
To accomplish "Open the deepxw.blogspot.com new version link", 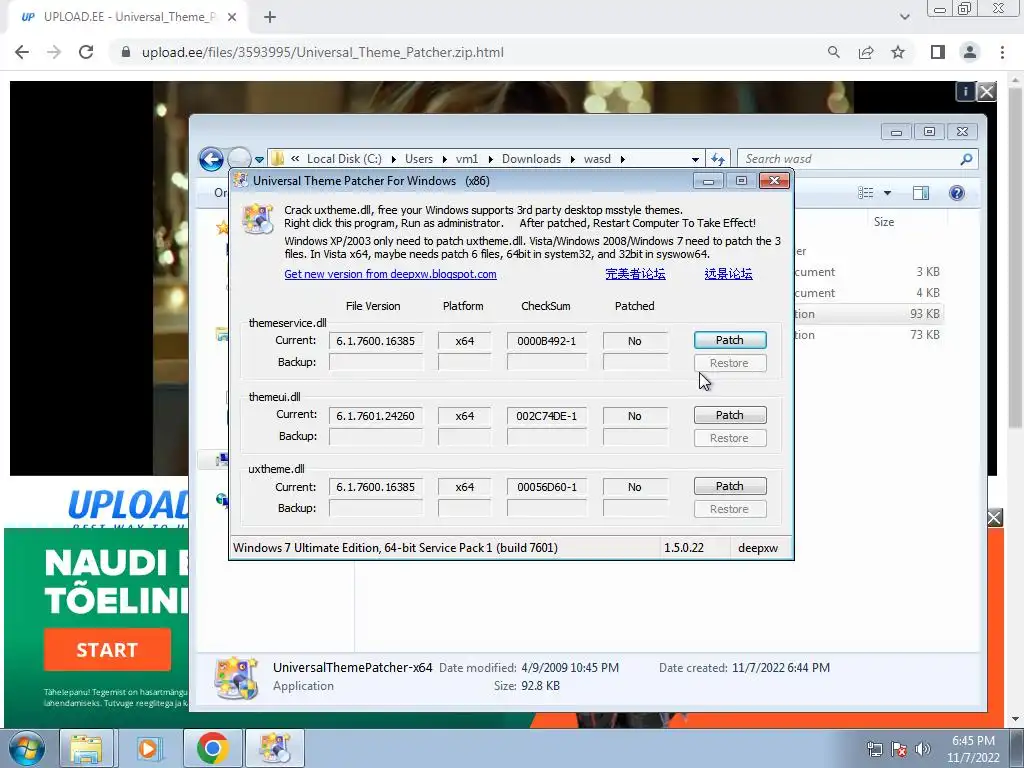I will (390, 274).
